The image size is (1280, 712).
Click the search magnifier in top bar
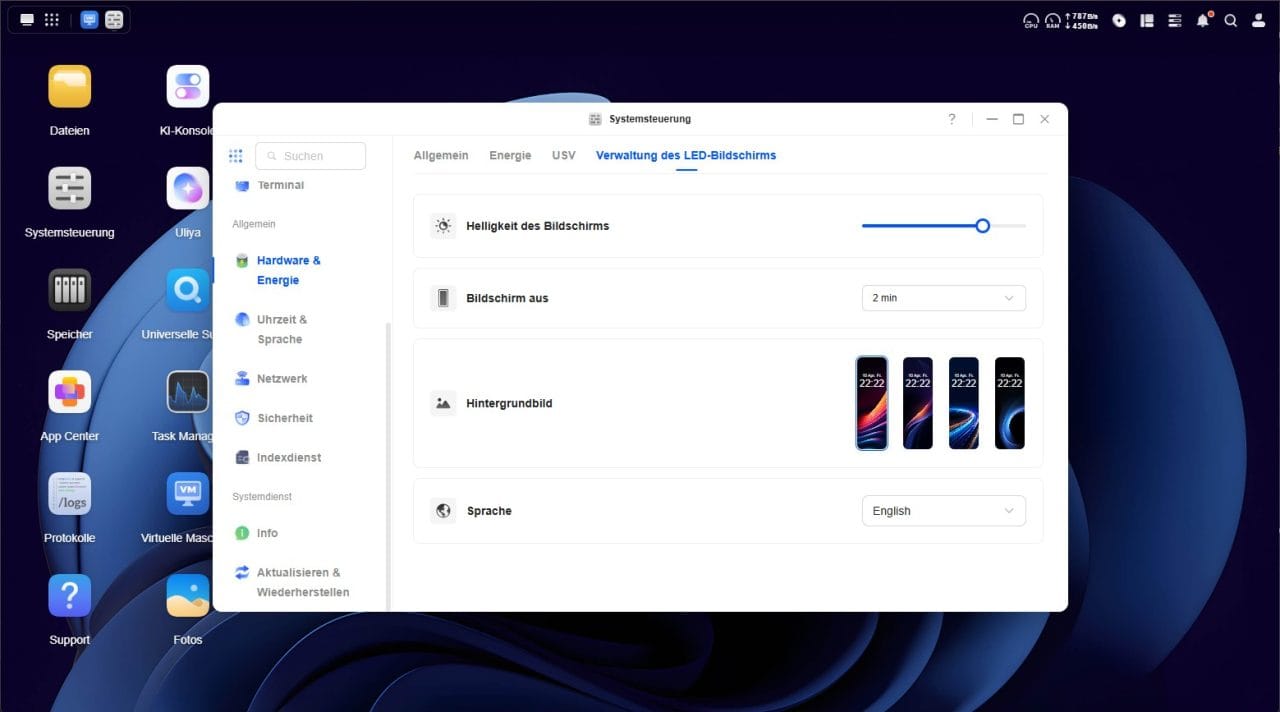[1231, 20]
